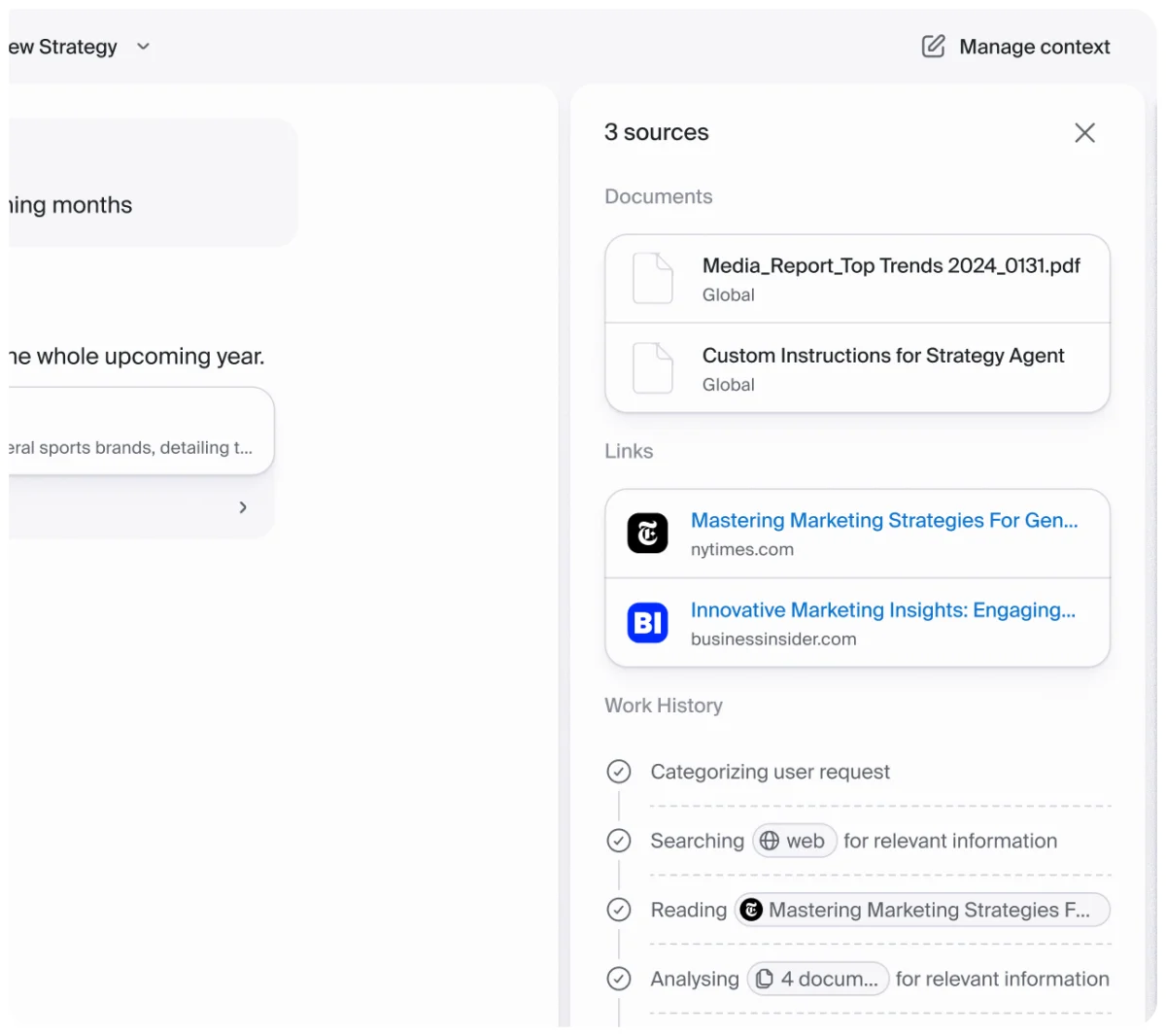Open the Innovative Marketing Insights businessinsider.com link
Image resolution: width=1166 pixels, height=1036 pixels.
tap(882, 609)
